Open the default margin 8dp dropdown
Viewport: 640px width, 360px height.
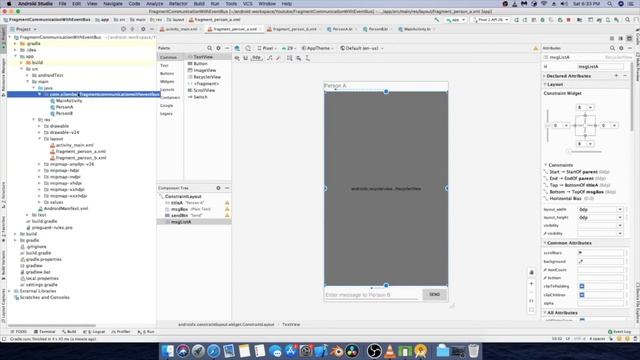(256, 58)
